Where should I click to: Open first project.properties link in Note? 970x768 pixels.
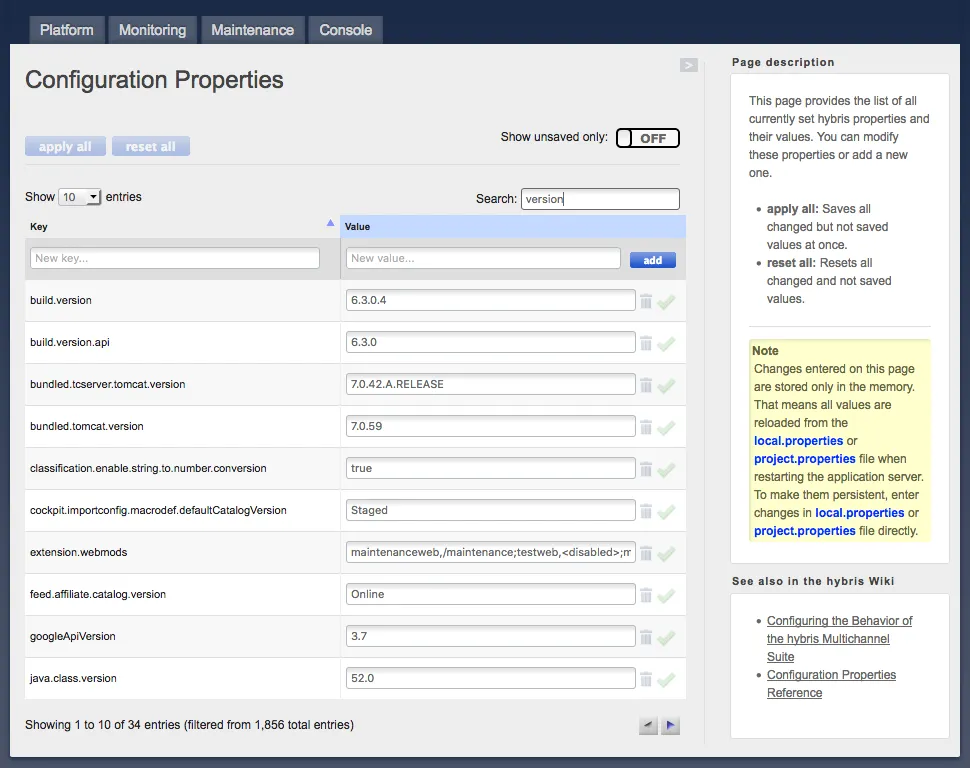click(804, 459)
